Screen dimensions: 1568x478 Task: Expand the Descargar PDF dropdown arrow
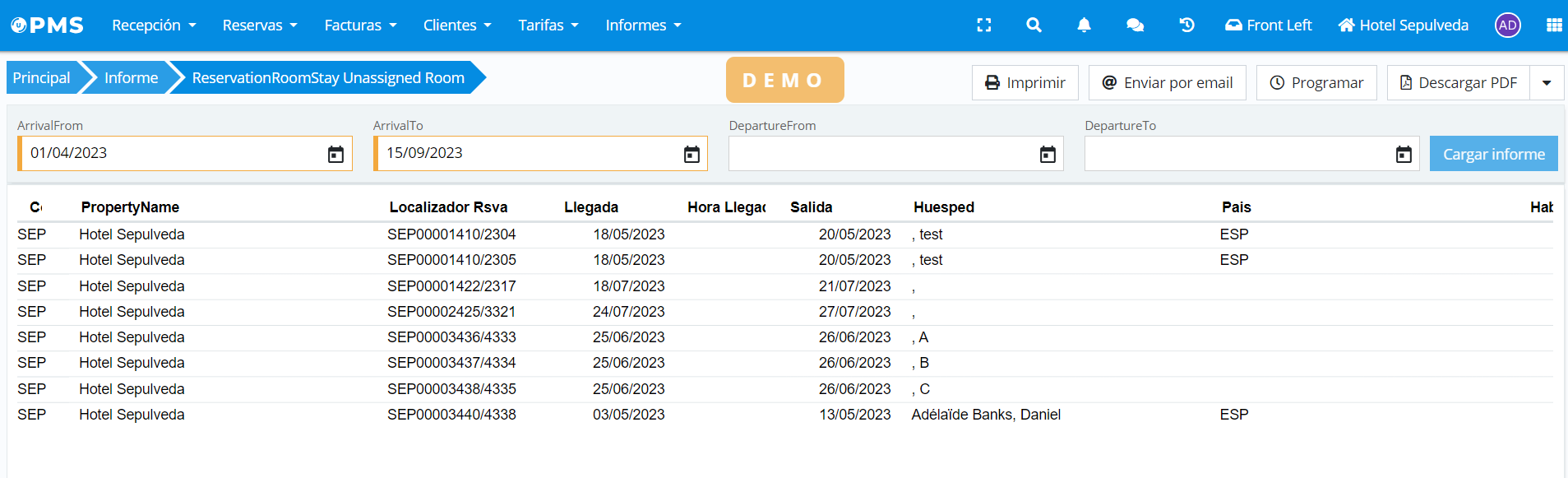point(1546,83)
